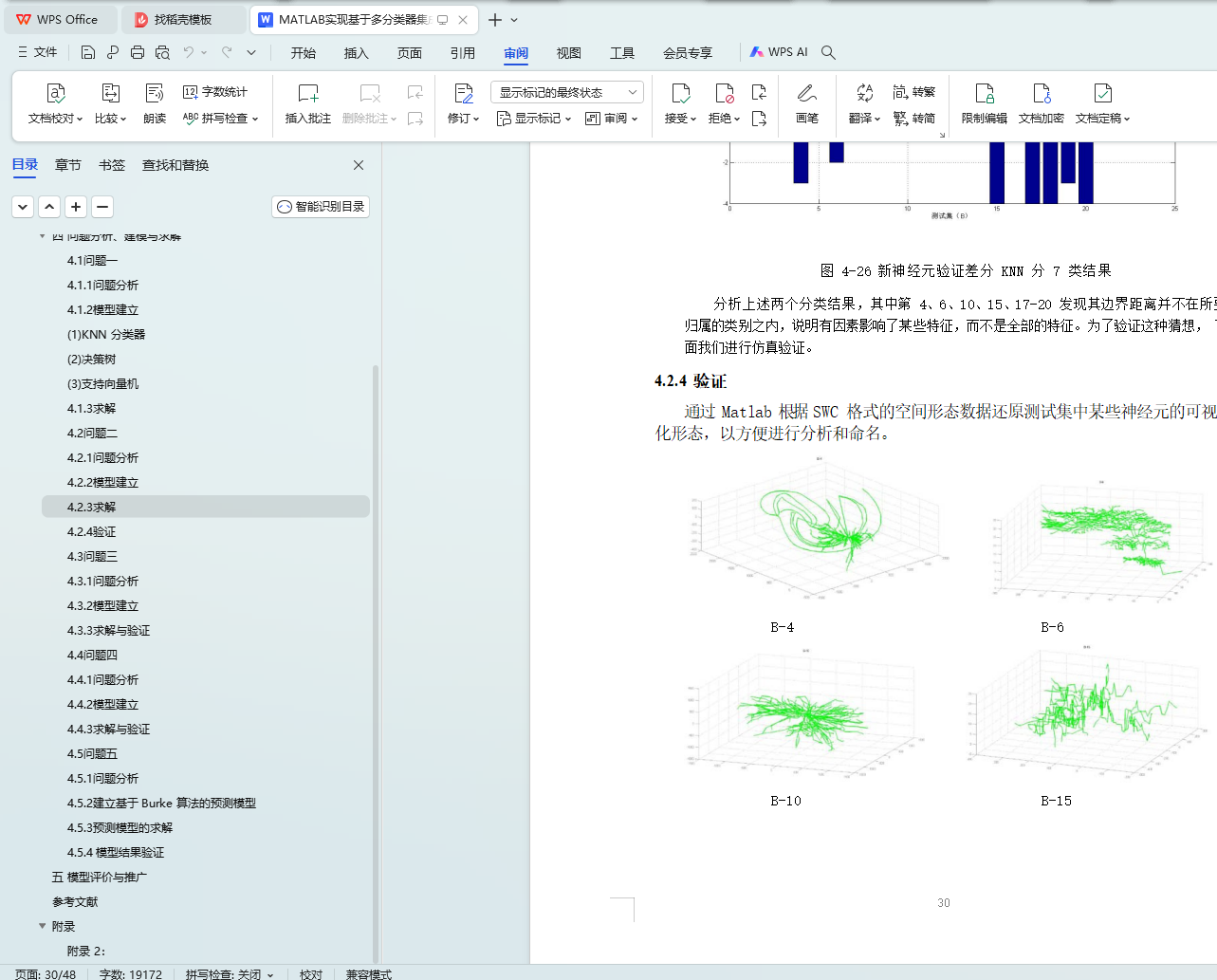Click the minus button in the outline panel

pyautogui.click(x=102, y=206)
